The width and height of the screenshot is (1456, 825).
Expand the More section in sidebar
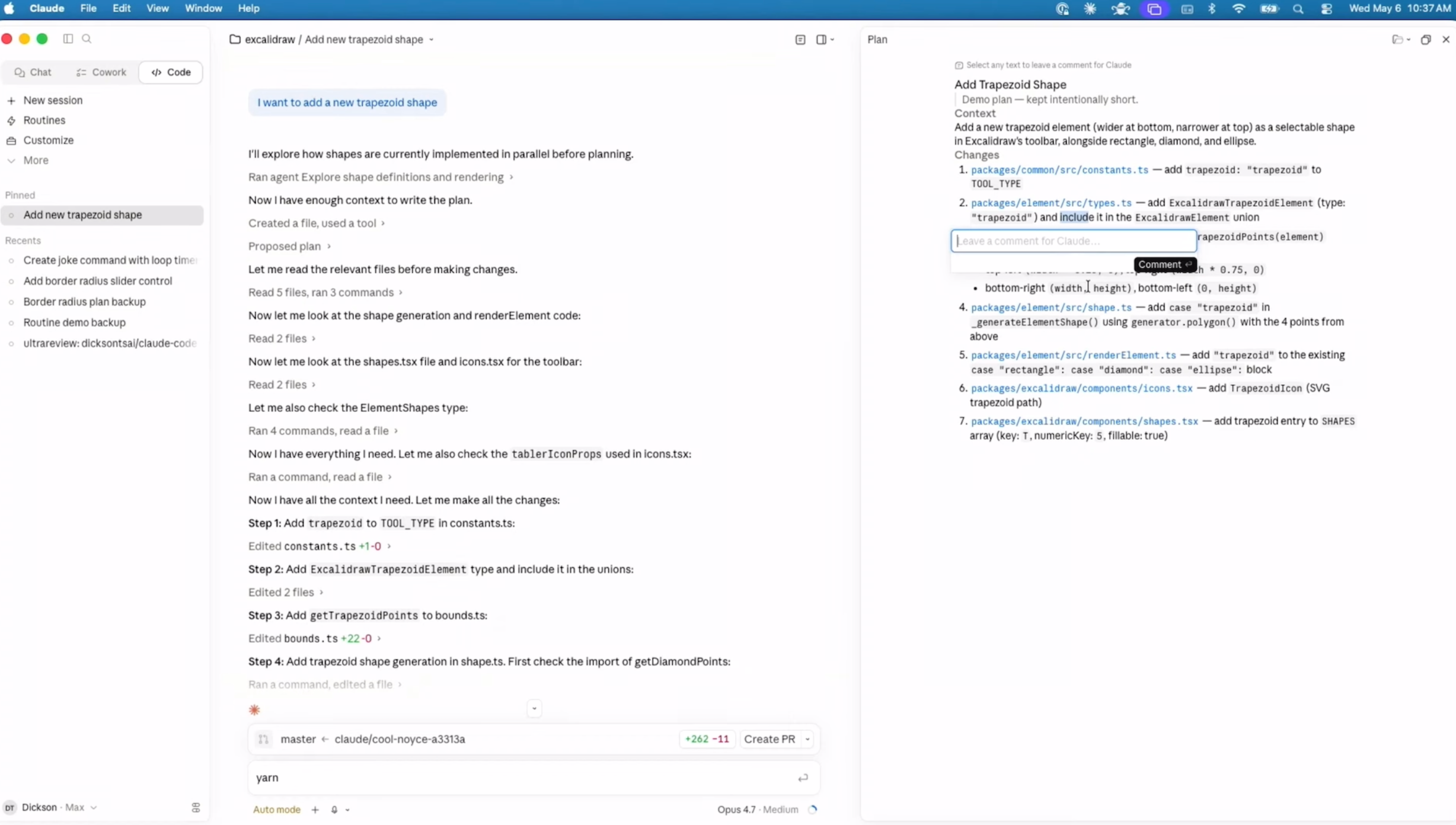pos(36,161)
